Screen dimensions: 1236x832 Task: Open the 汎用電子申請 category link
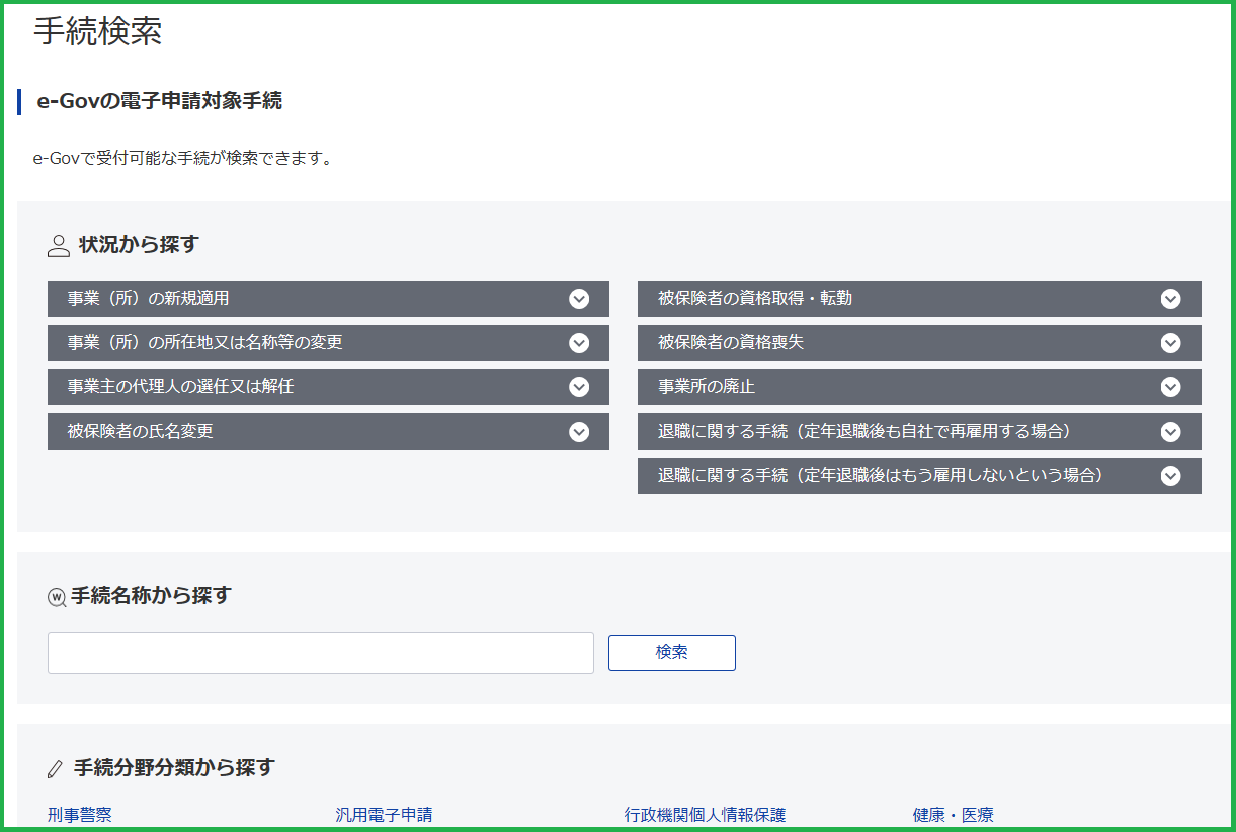point(384,815)
